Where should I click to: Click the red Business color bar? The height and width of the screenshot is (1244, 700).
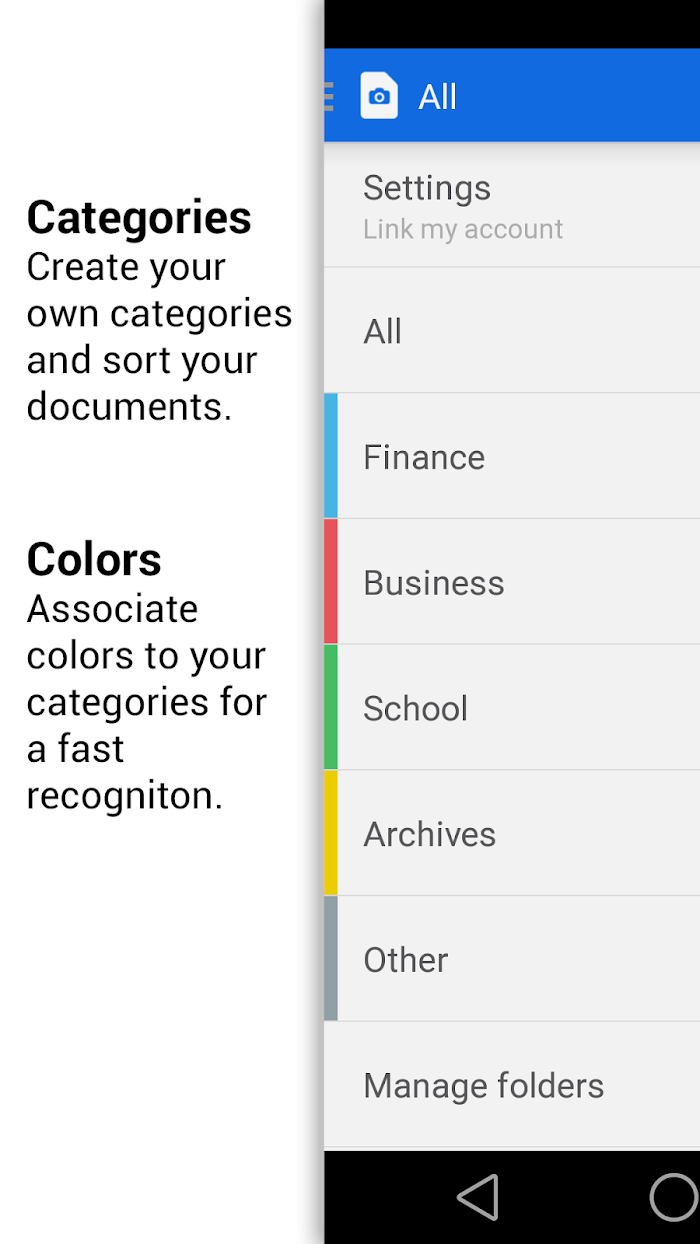331,581
